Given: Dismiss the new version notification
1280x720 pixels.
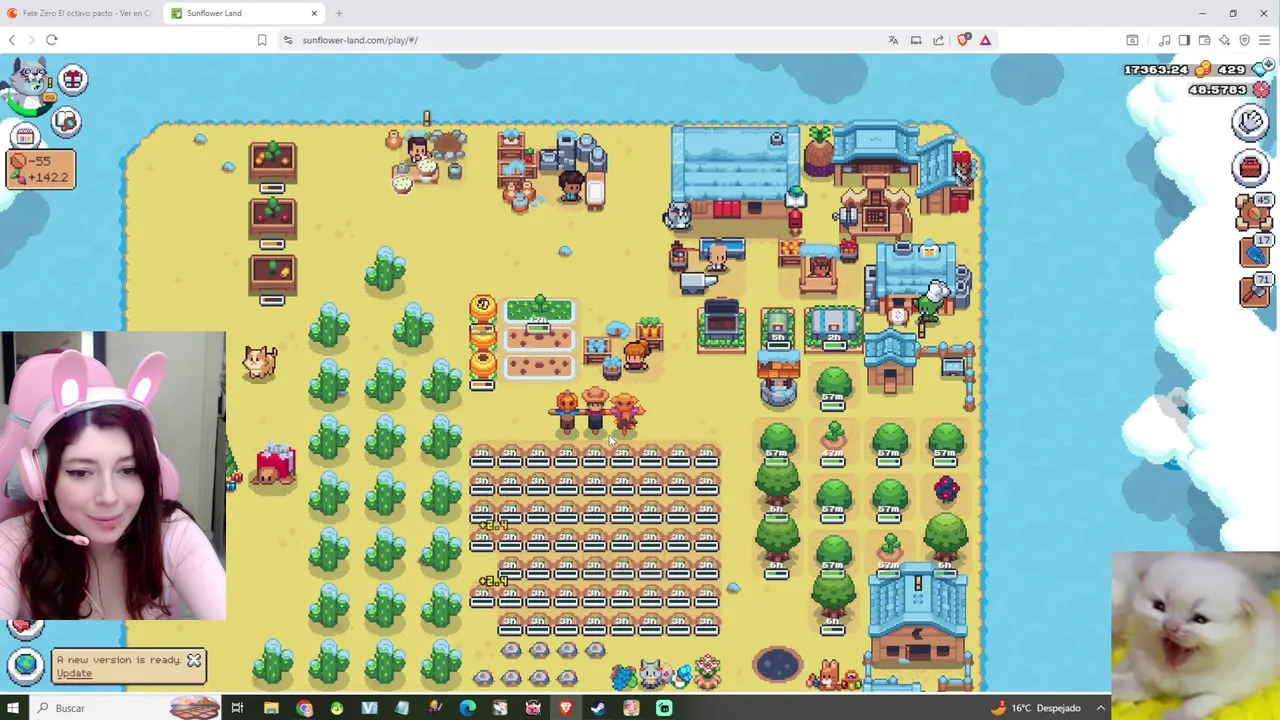Looking at the screenshot, I should [x=194, y=660].
